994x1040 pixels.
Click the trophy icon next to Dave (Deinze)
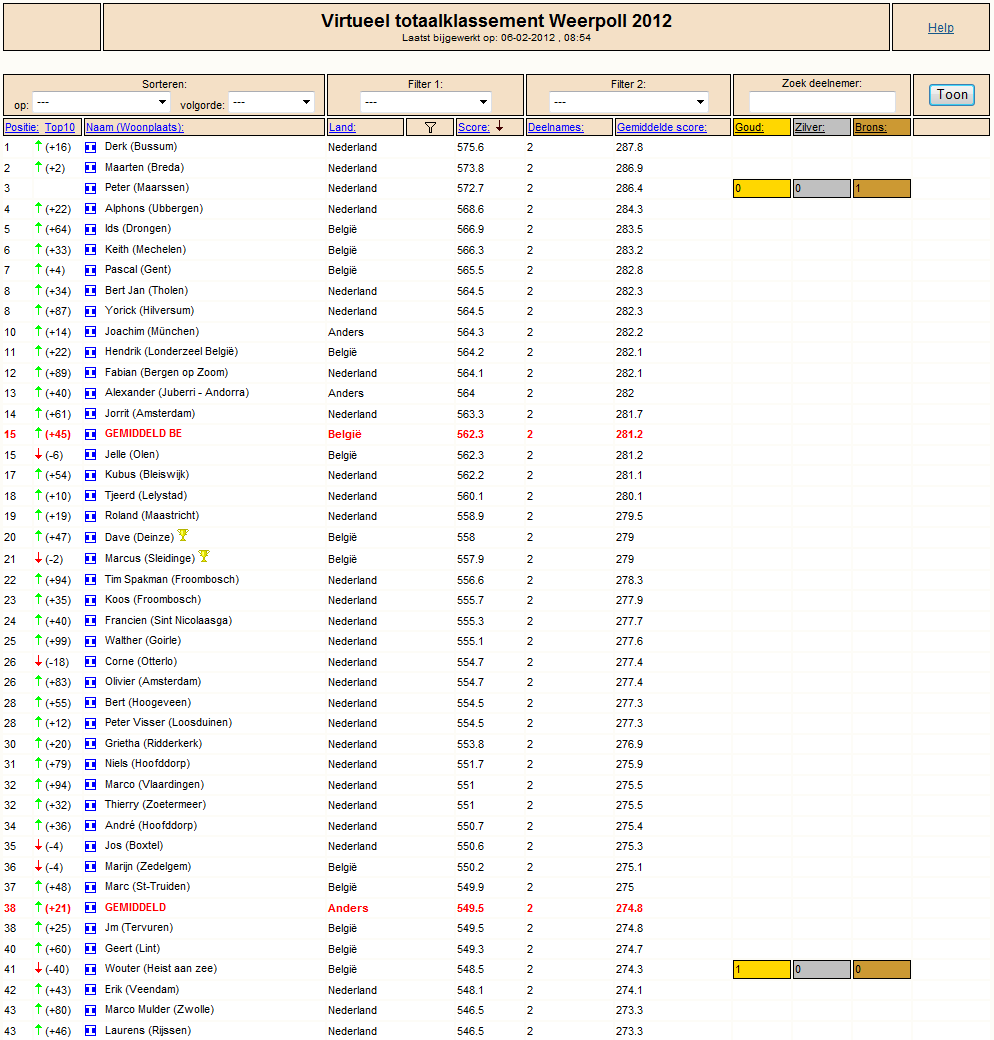click(x=183, y=535)
